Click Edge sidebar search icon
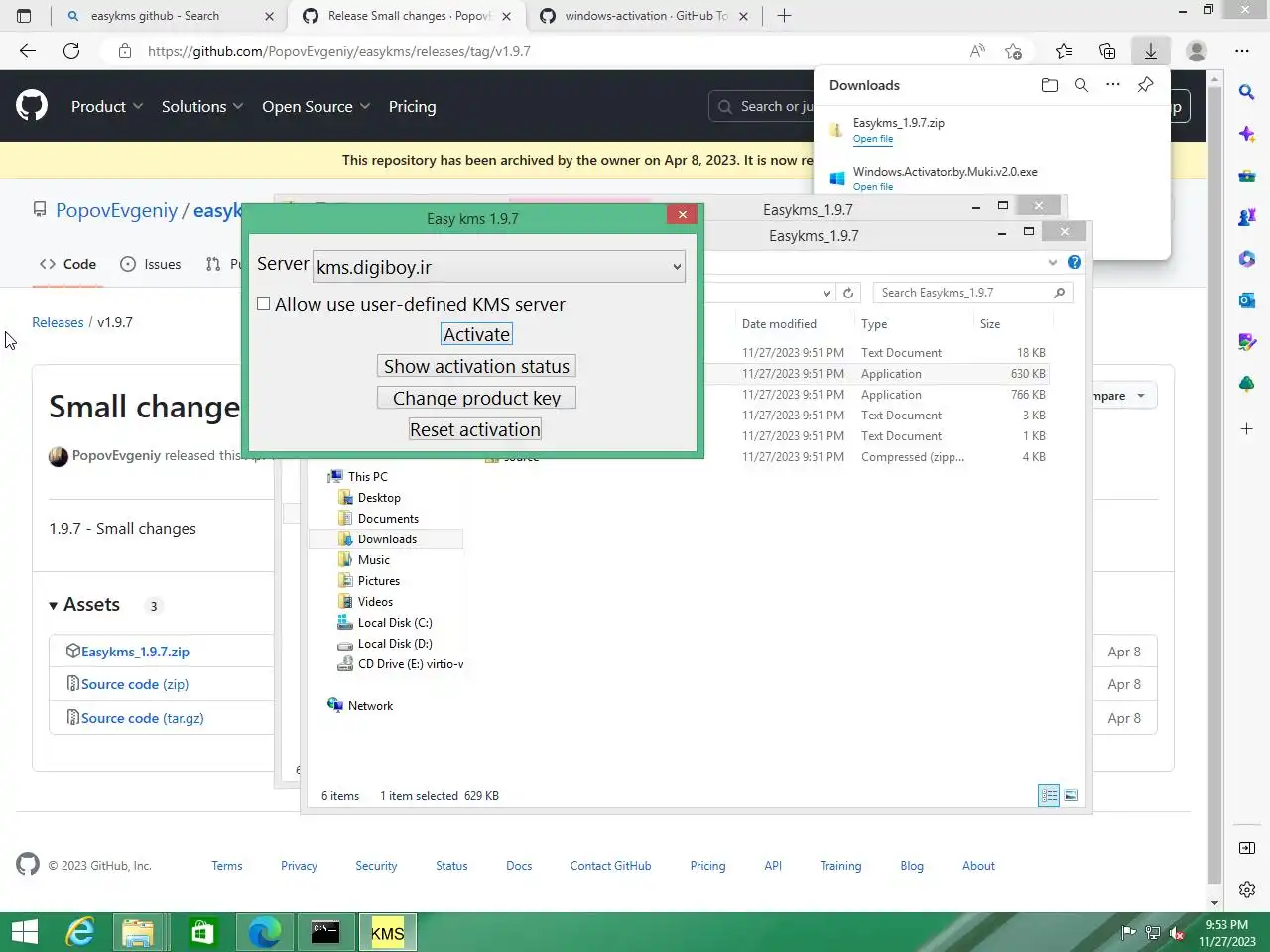This screenshot has height=952, width=1270. point(1247,92)
